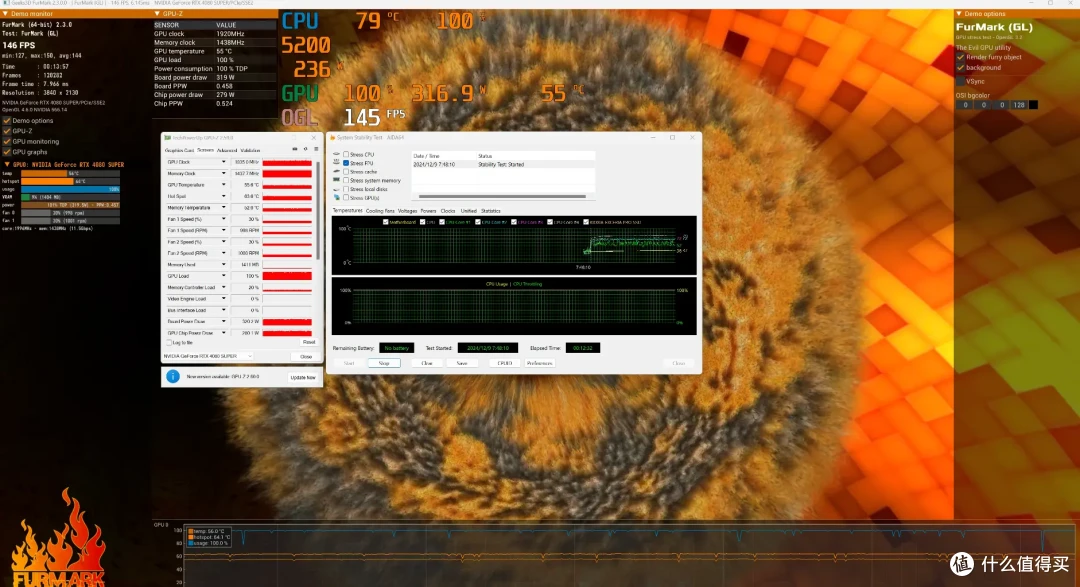Image resolution: width=1080 pixels, height=587 pixels.
Task: Open AIDA64 Preferences button
Action: point(539,363)
